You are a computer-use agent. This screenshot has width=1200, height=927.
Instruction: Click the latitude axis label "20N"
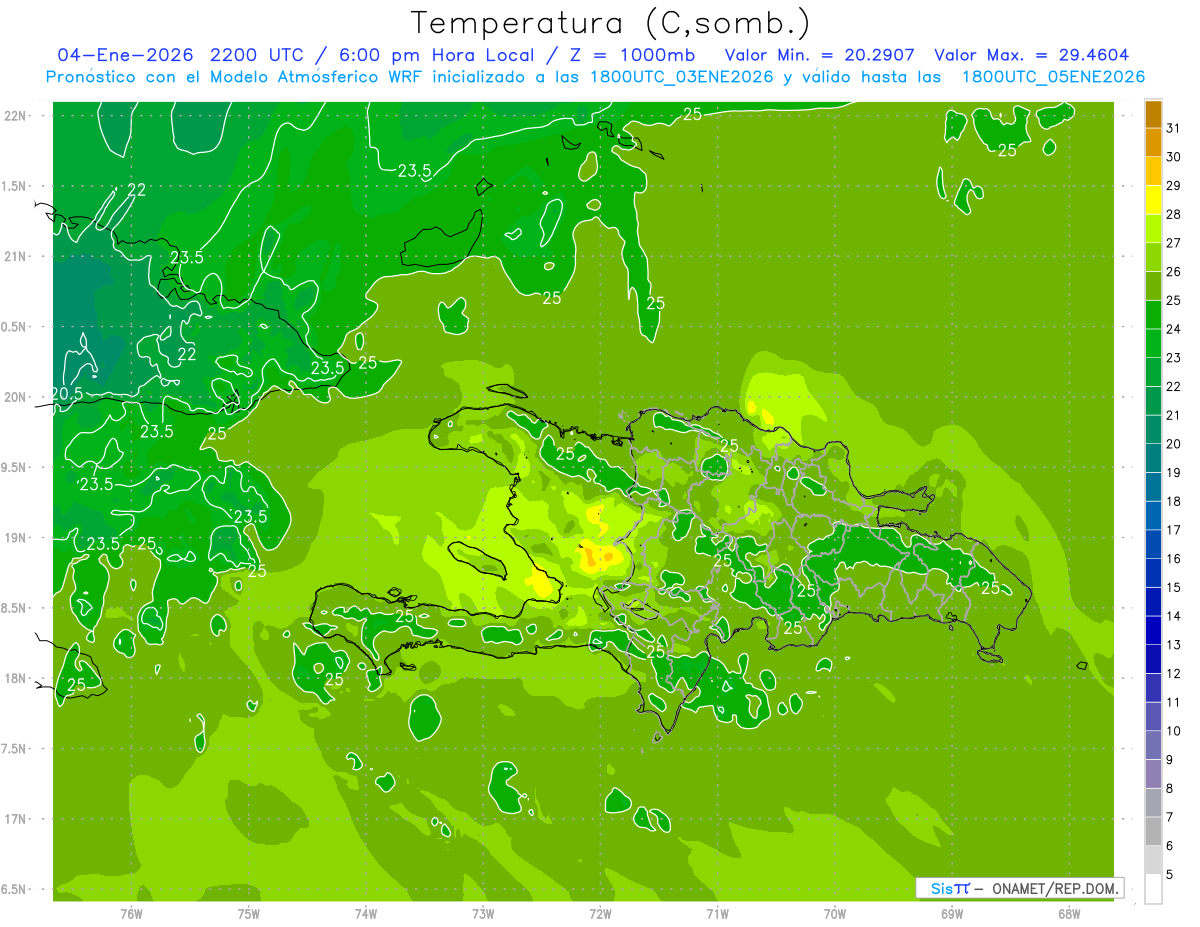(16, 398)
